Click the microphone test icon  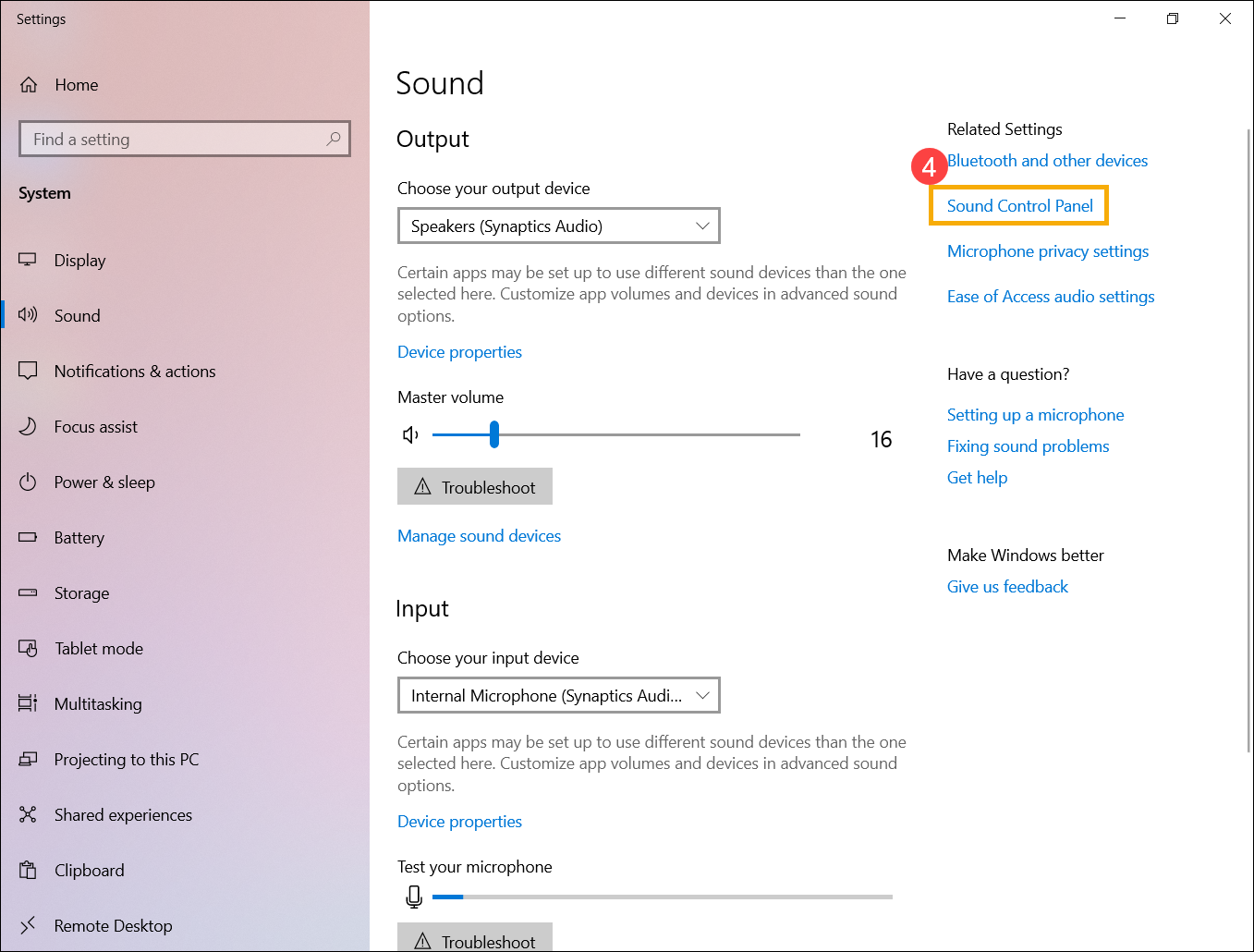(x=414, y=897)
